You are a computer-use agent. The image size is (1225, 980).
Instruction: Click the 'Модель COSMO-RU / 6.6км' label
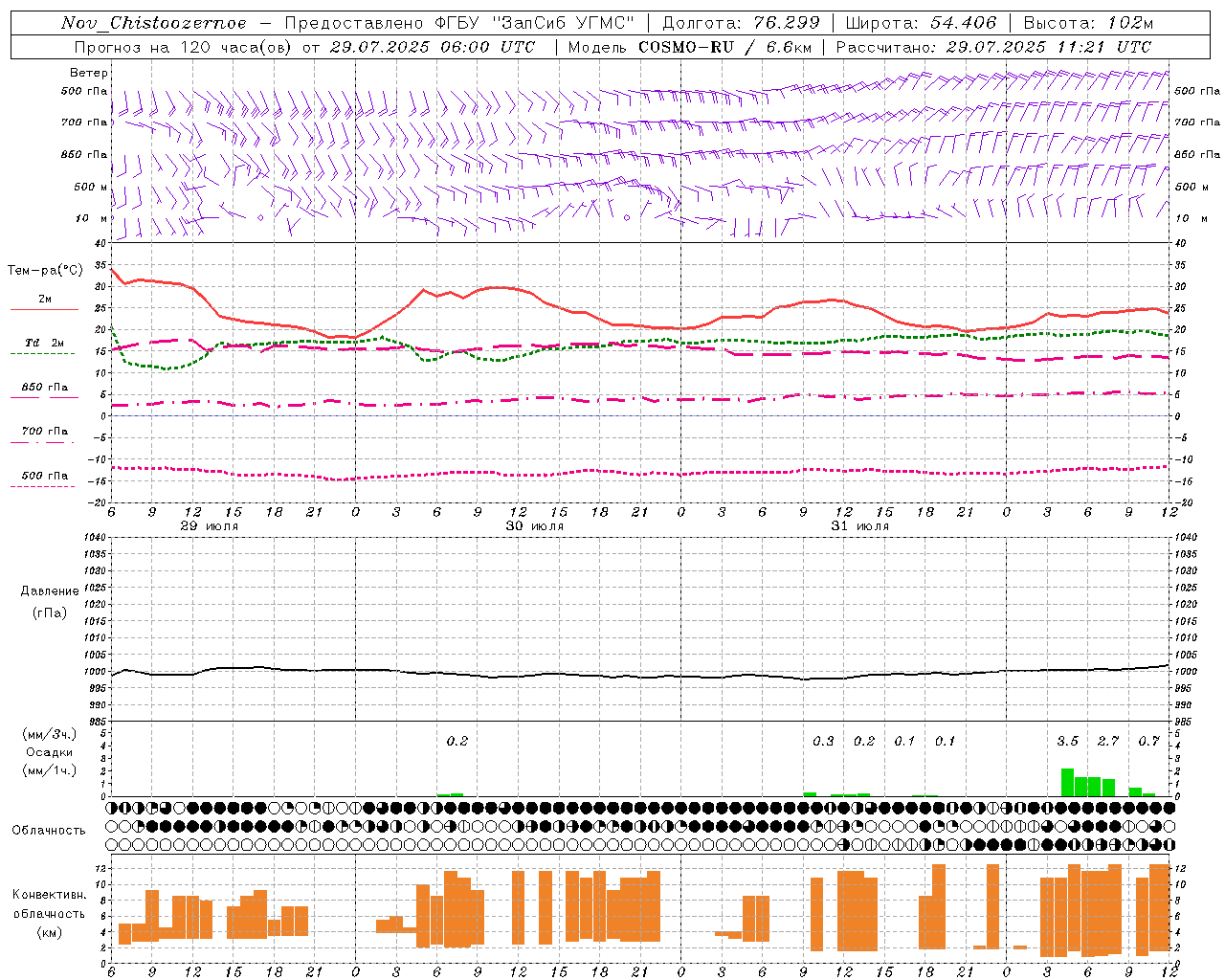[x=690, y=47]
